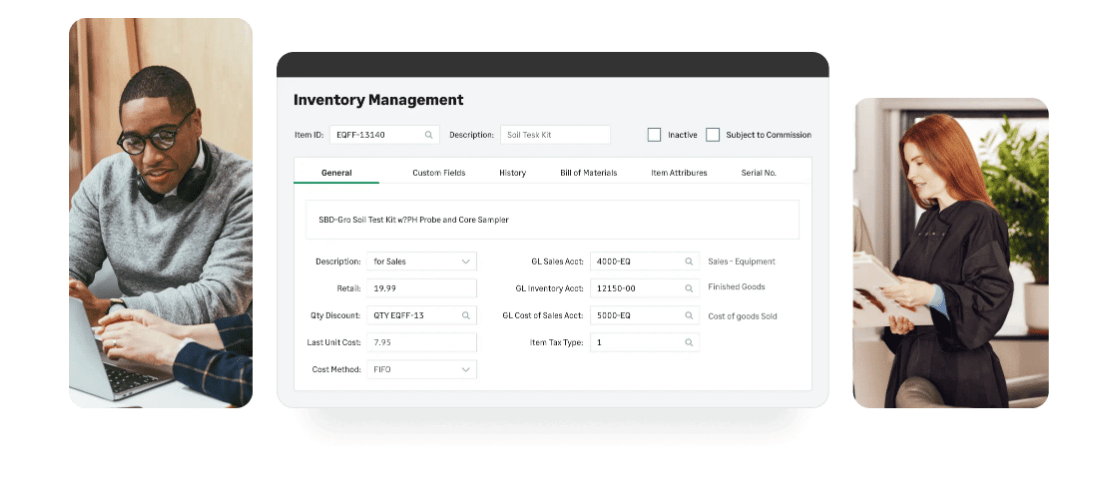Click the GL Inventory Acct field 12150-00
The image size is (1106, 483).
[x=645, y=288]
